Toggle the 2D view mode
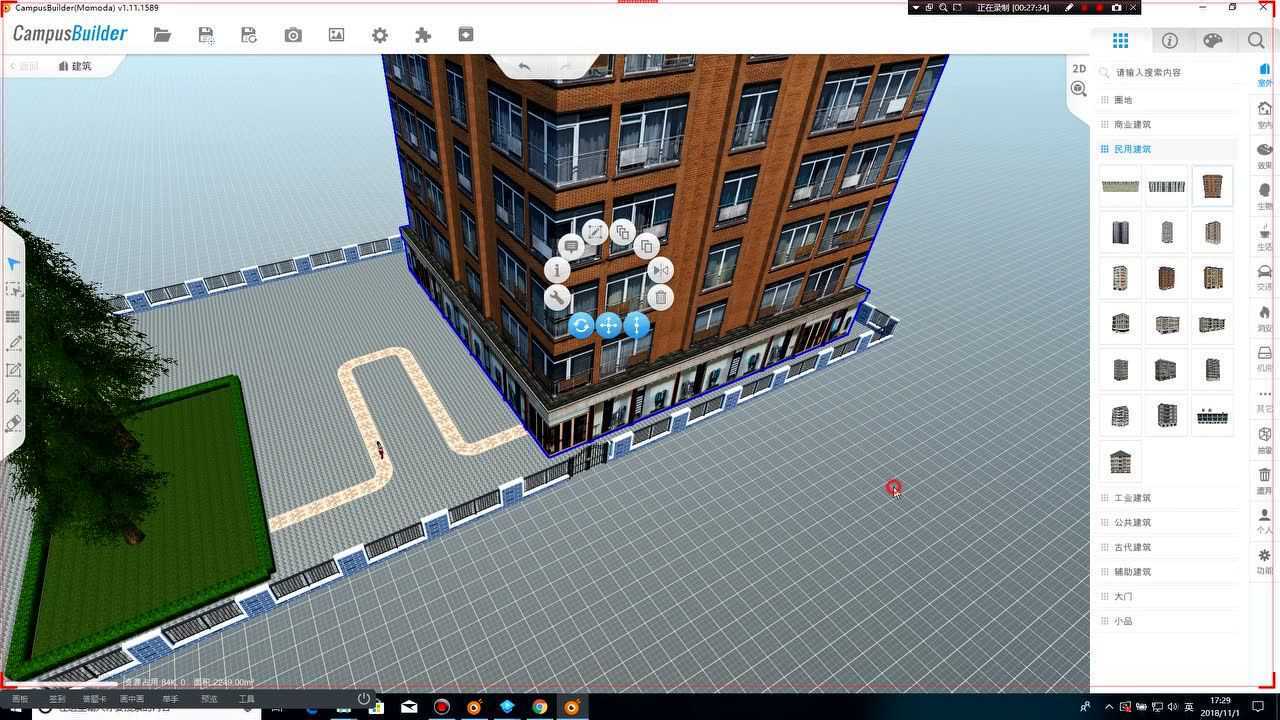The width and height of the screenshot is (1280, 720). [1078, 68]
